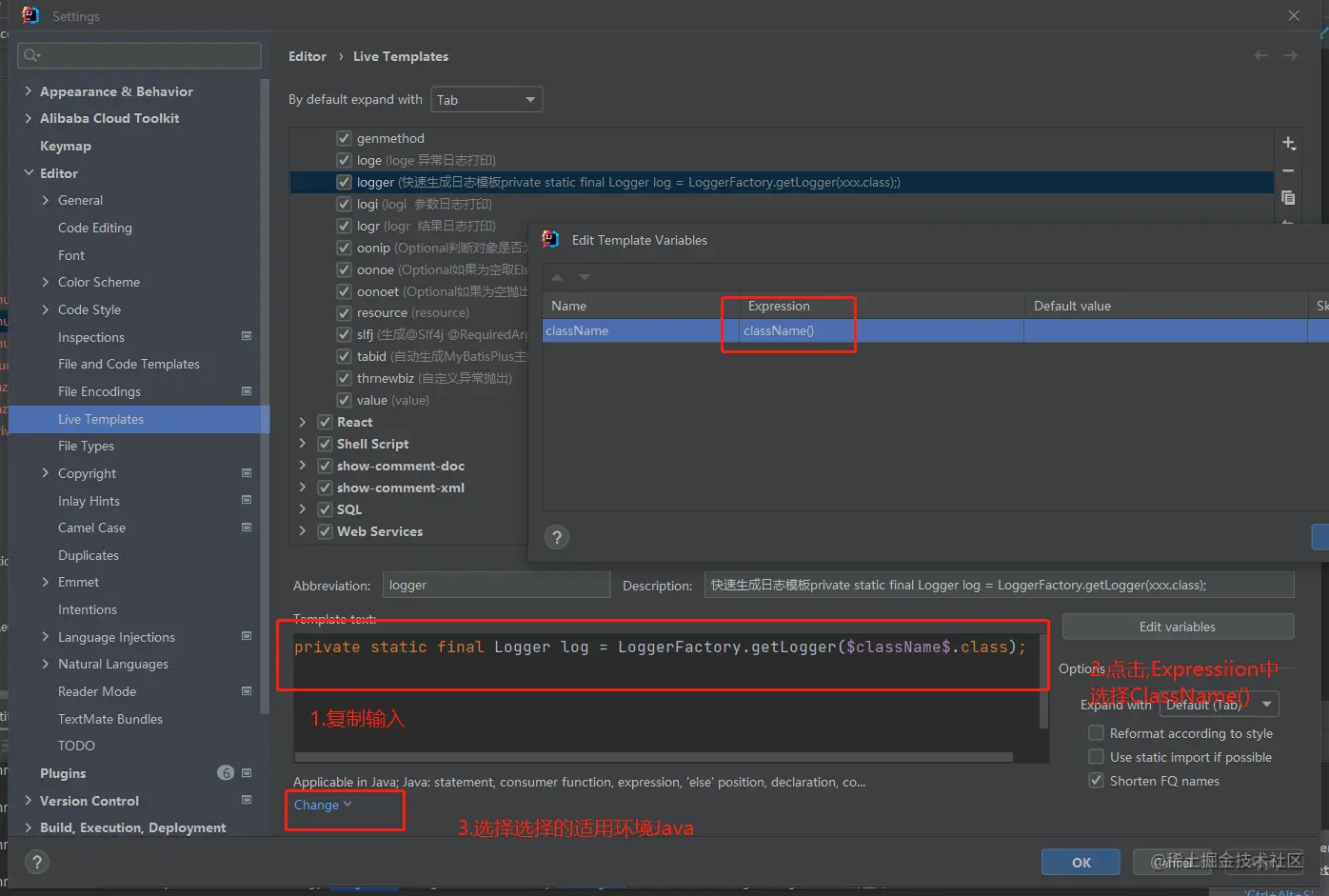Move variable down arrow icon
The width and height of the screenshot is (1329, 896).
pyautogui.click(x=585, y=277)
